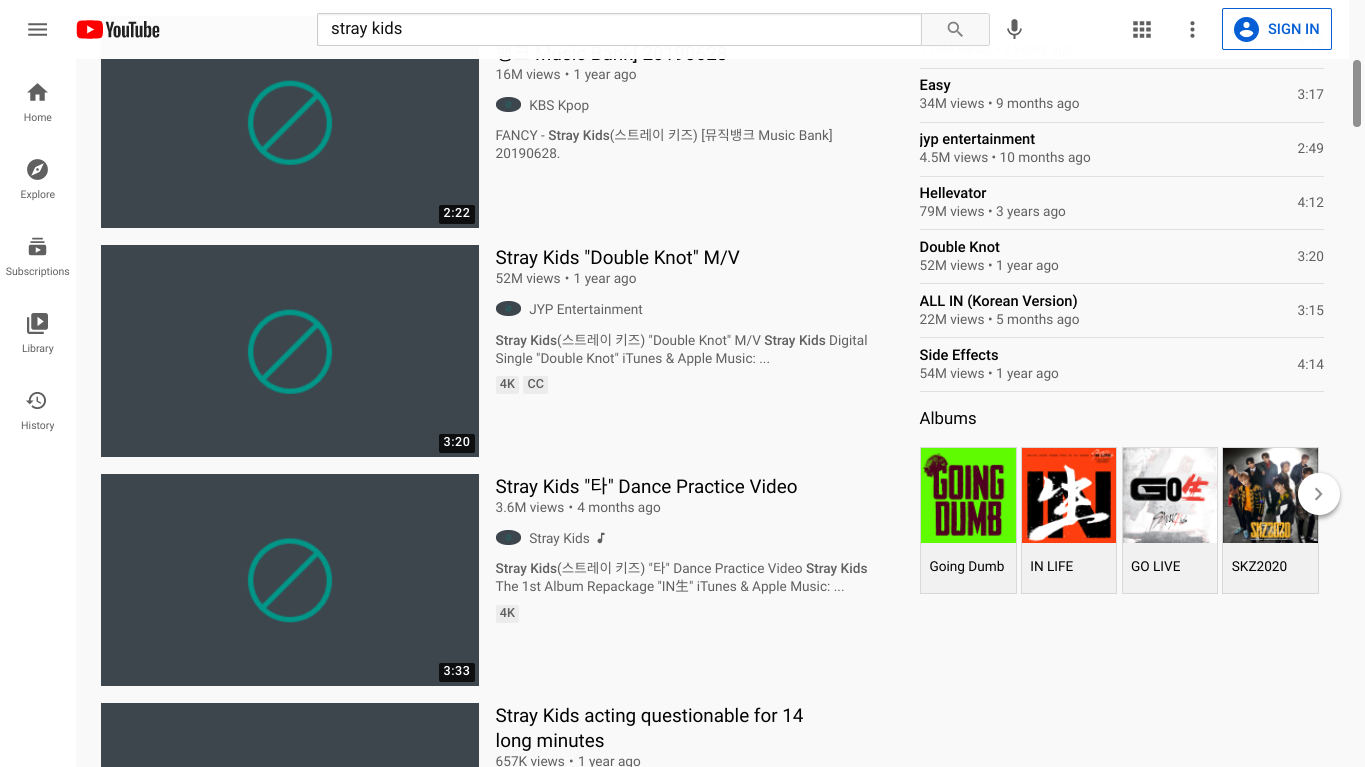
Task: Open IN LIFE album cover
Action: click(1069, 495)
